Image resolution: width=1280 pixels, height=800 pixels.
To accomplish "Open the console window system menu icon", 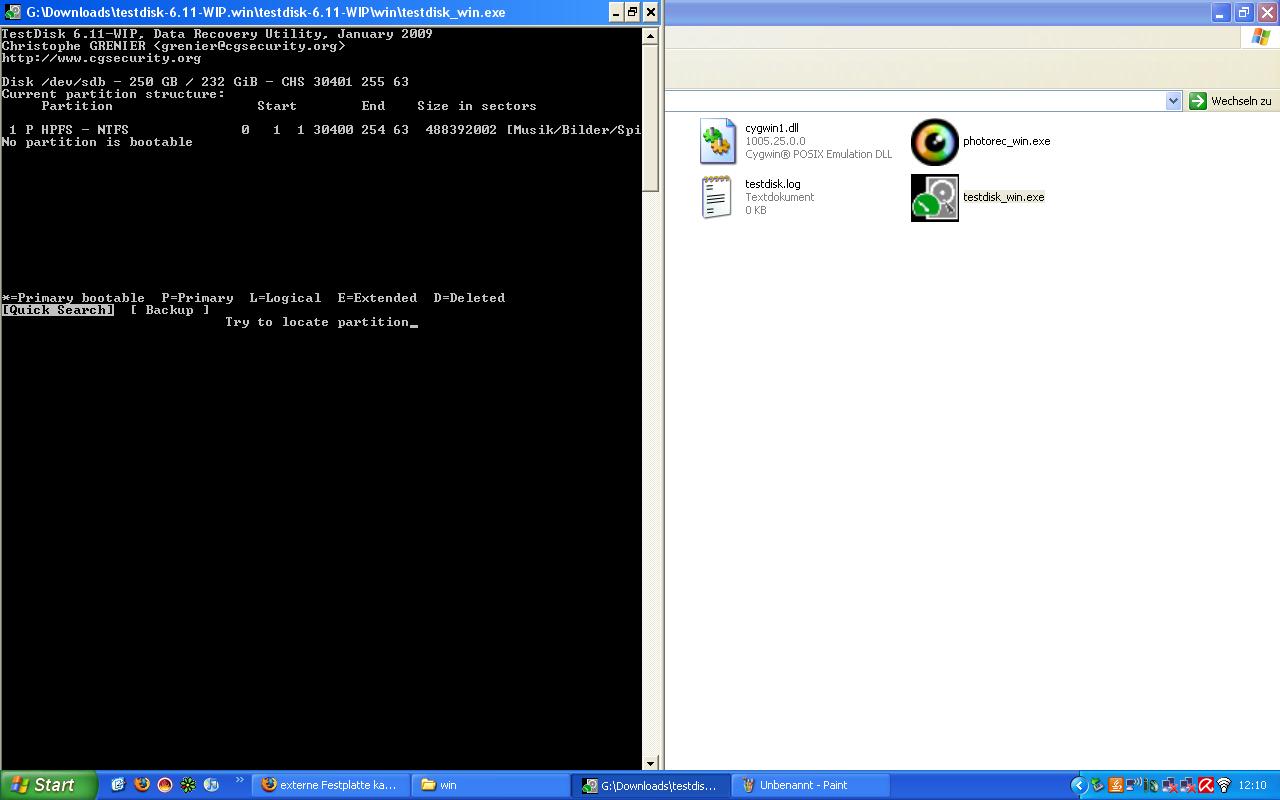I will (x=12, y=12).
